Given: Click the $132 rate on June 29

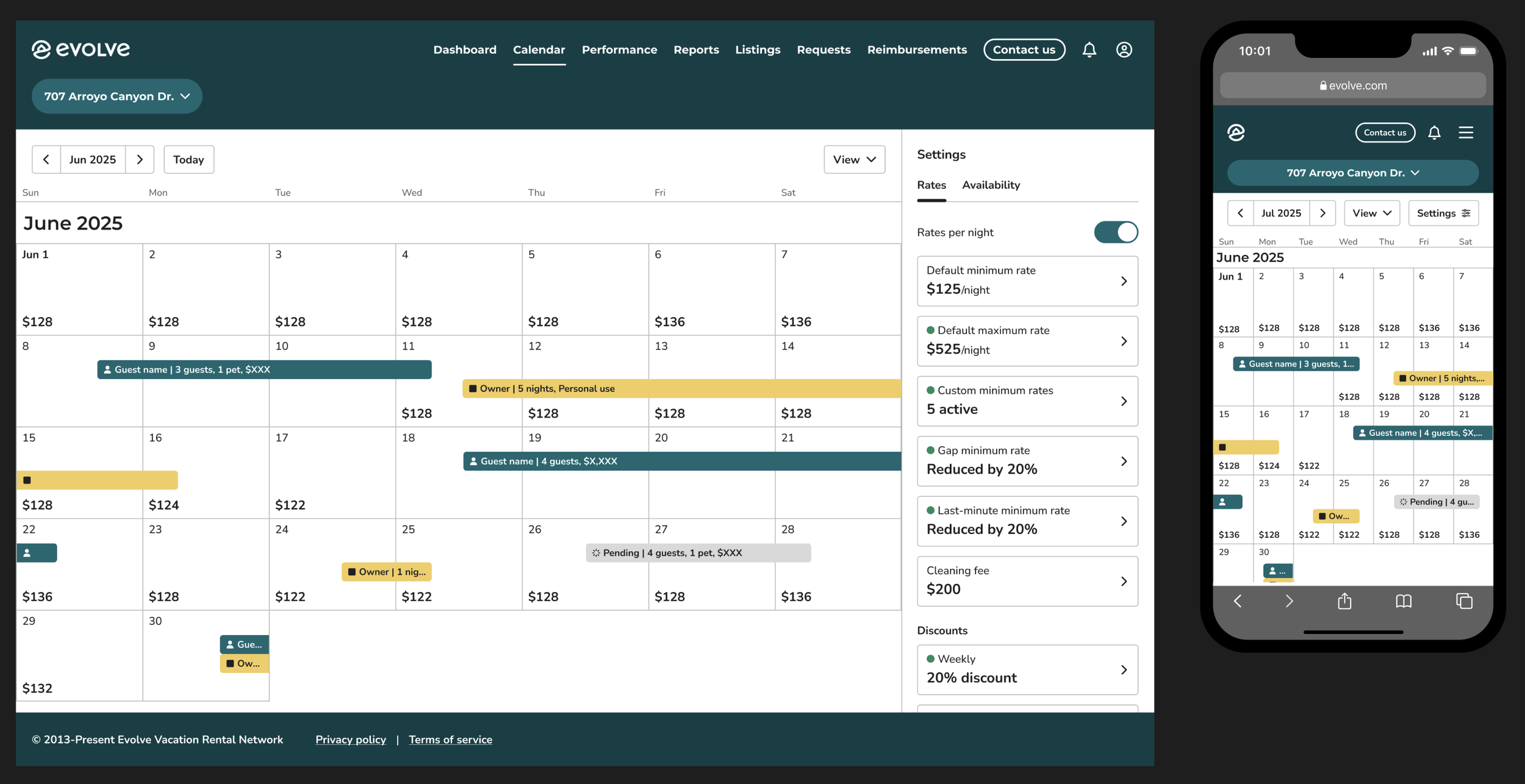Looking at the screenshot, I should click(x=37, y=689).
